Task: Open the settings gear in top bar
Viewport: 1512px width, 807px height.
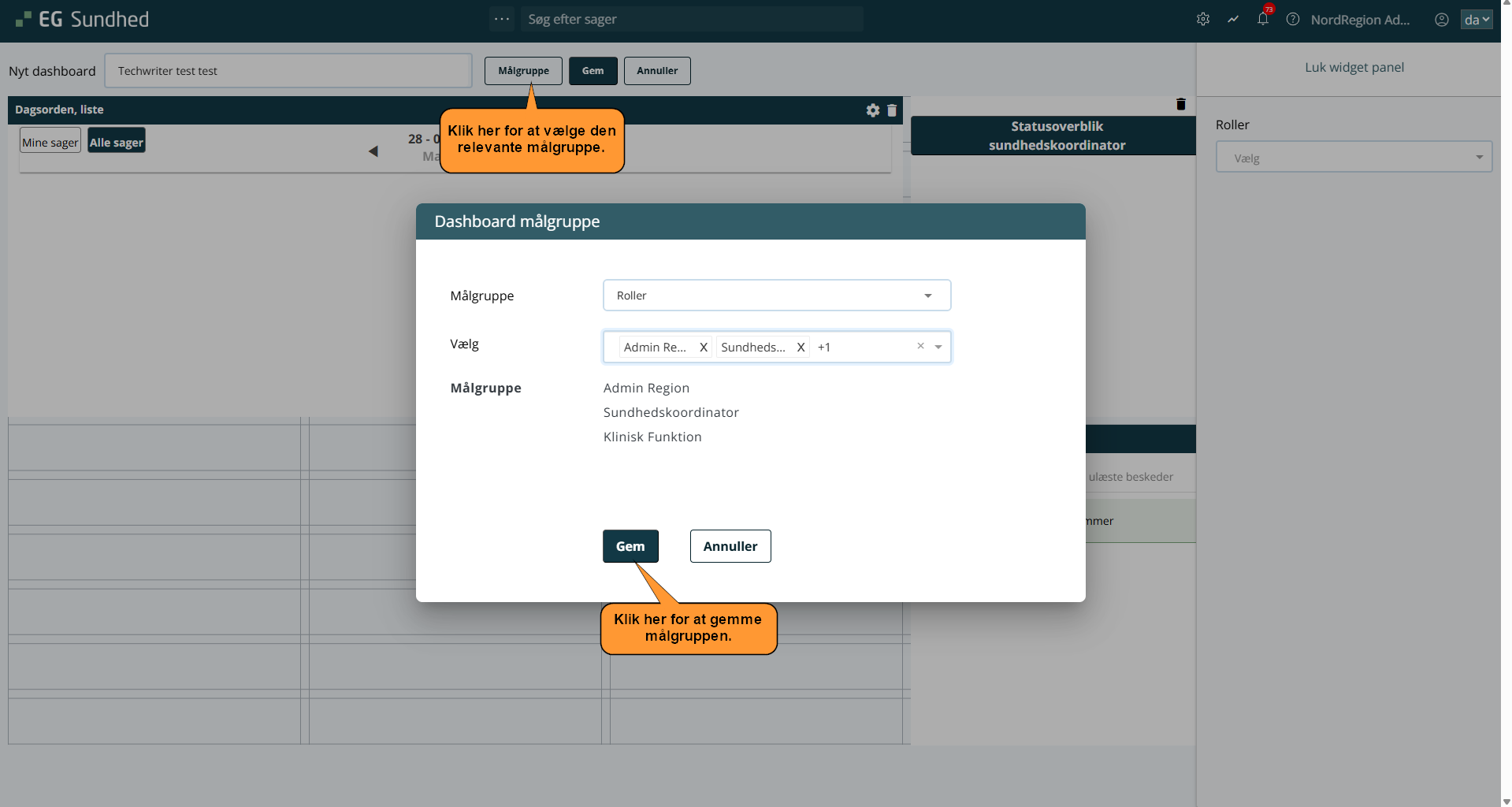Action: point(1202,20)
